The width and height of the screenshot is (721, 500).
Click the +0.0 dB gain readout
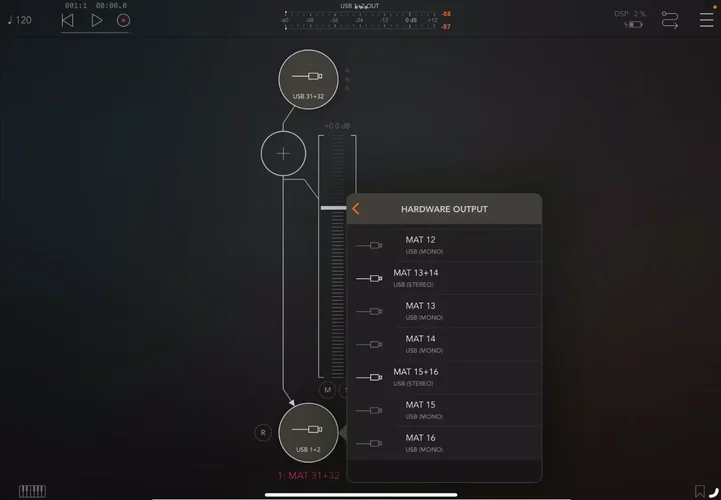coord(337,126)
